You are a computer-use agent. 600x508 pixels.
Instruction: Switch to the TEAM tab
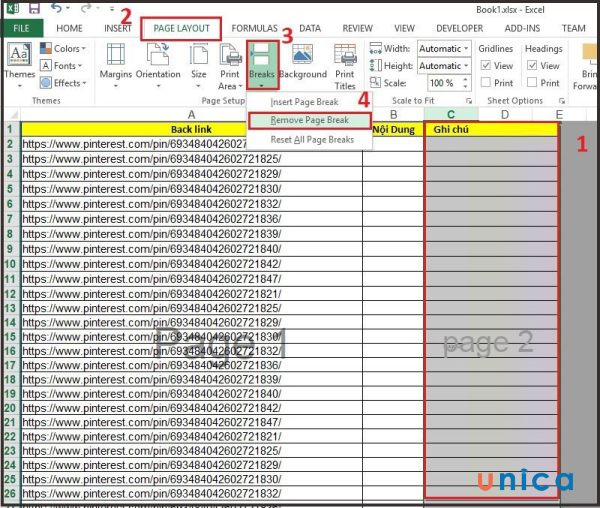[x=574, y=28]
